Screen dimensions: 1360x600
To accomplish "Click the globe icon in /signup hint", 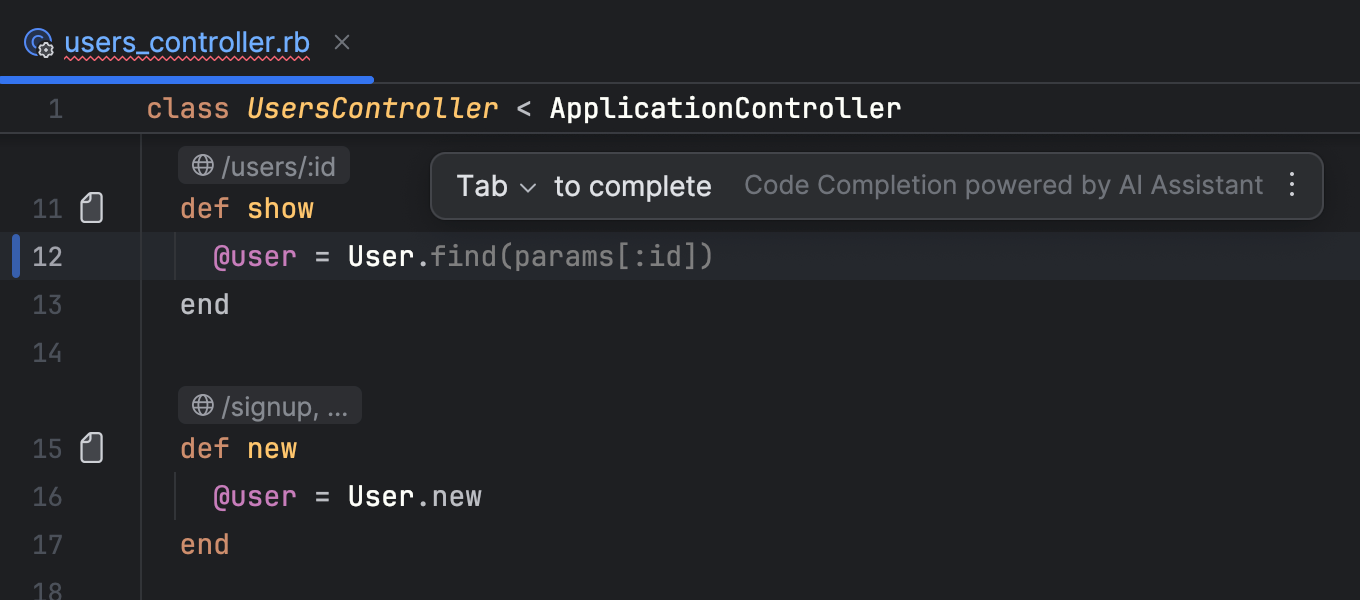I will pos(203,405).
